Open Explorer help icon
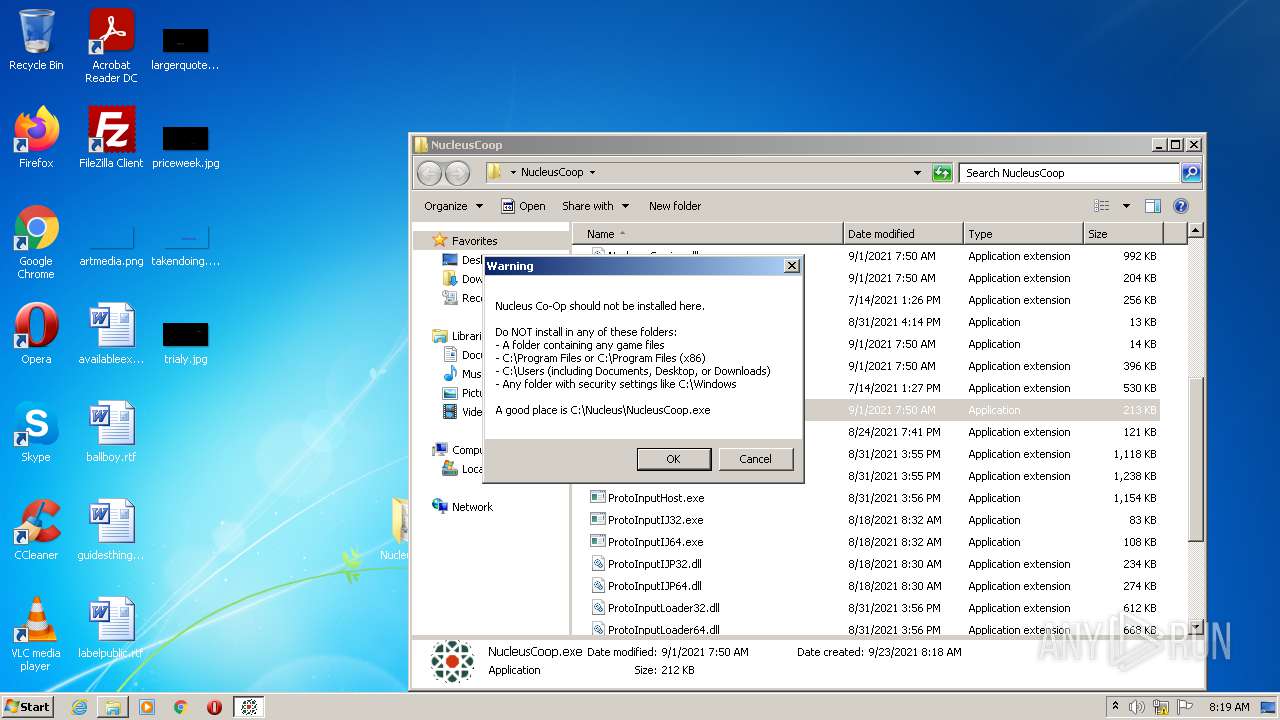 [1180, 206]
